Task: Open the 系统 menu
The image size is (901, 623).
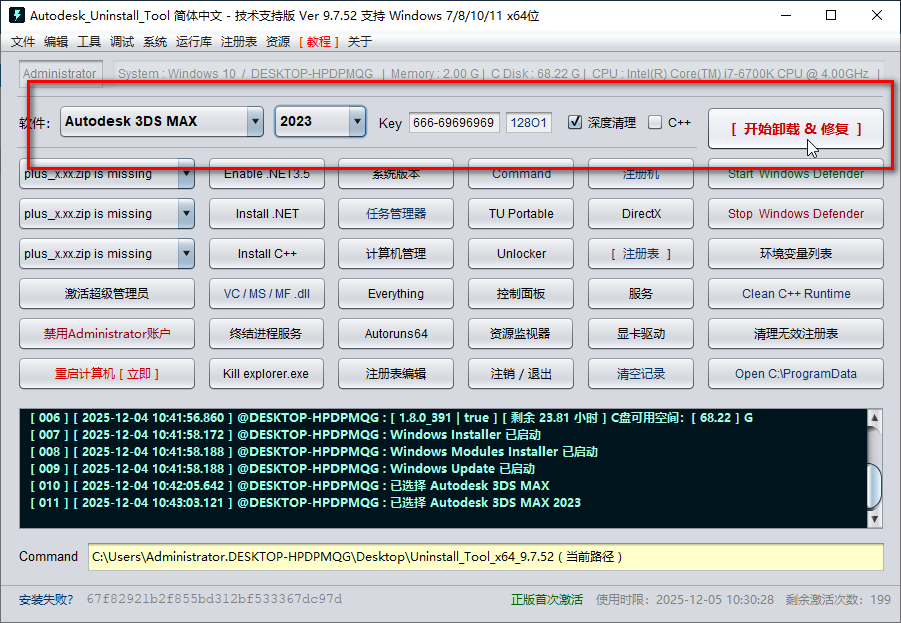Action: pos(155,41)
